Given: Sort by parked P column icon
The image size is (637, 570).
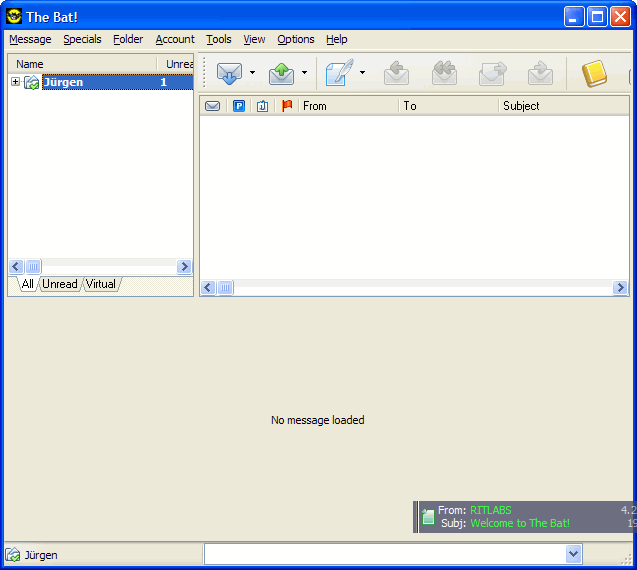Looking at the screenshot, I should coord(239,106).
